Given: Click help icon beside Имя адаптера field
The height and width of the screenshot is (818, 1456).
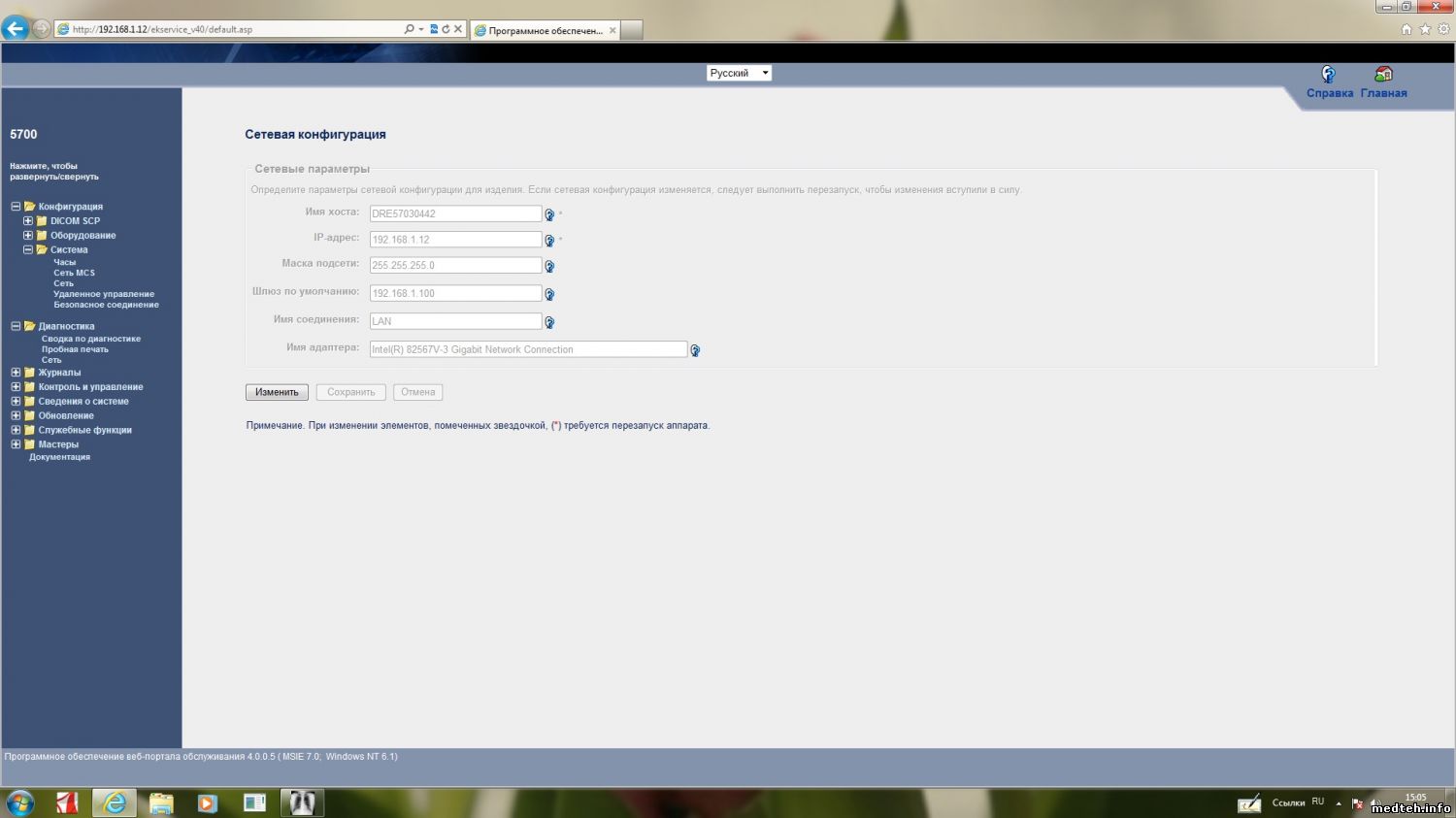Looking at the screenshot, I should (695, 350).
